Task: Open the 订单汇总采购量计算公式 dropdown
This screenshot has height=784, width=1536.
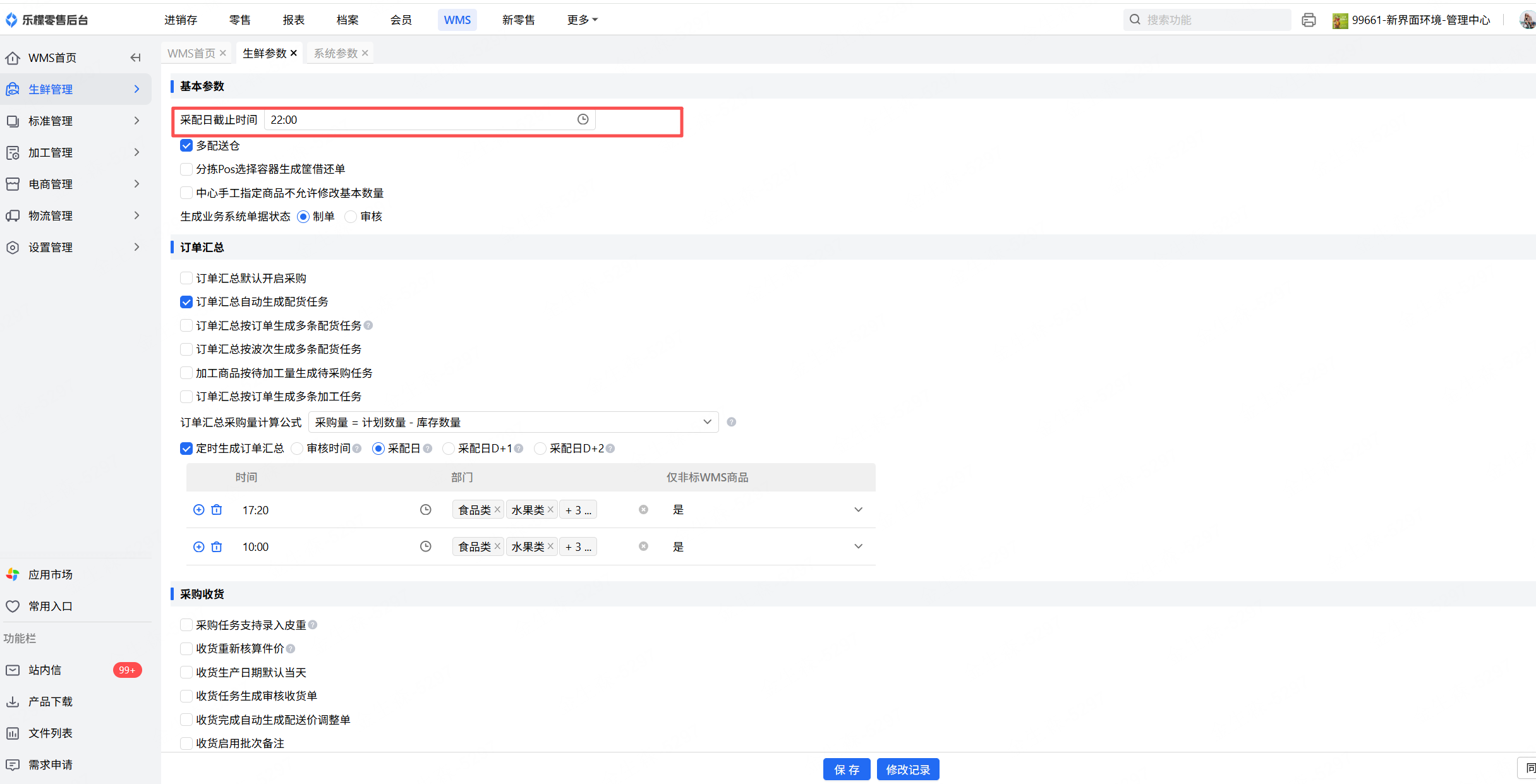Action: (512, 422)
